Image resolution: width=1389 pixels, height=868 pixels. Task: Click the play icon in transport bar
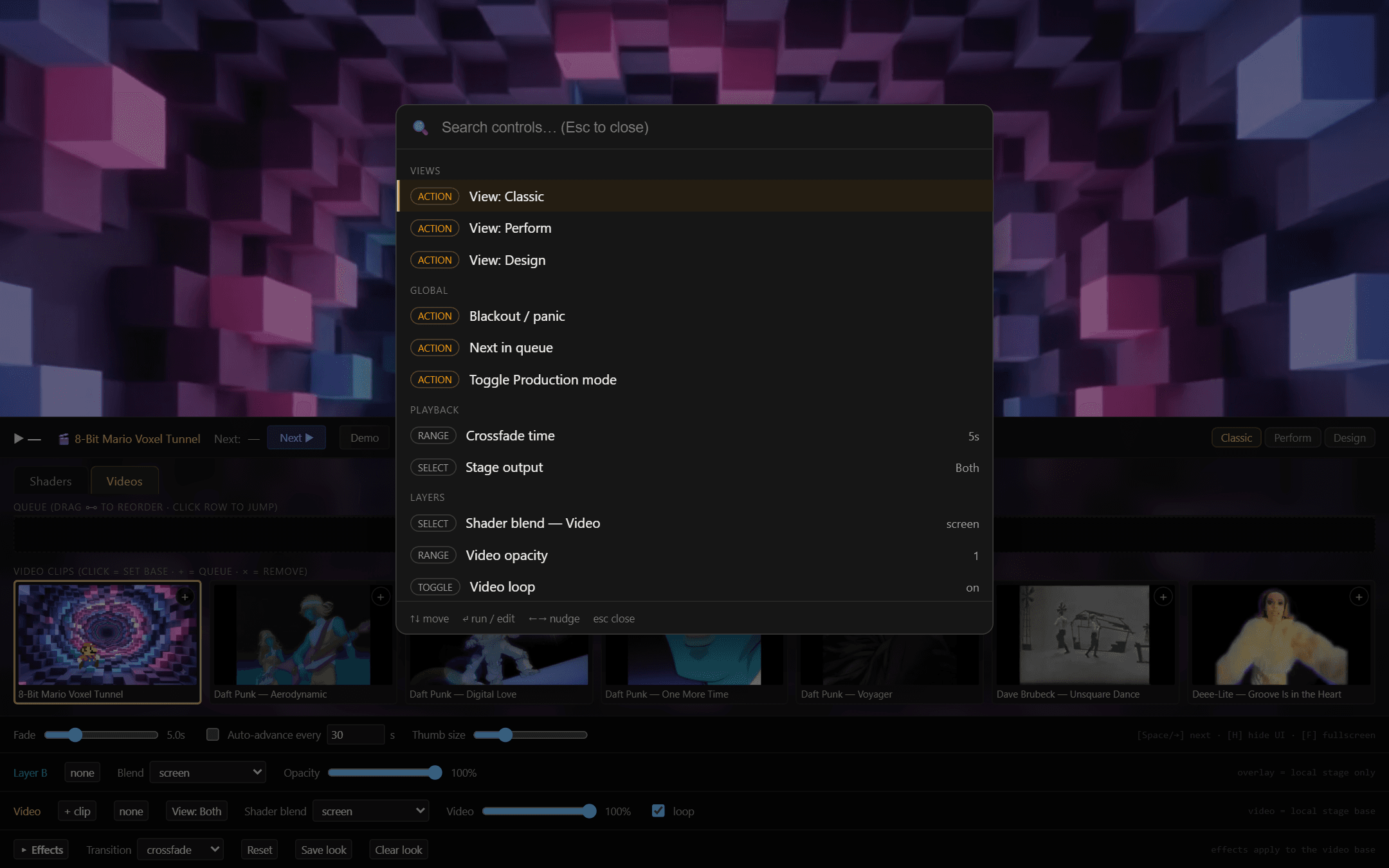(x=19, y=439)
